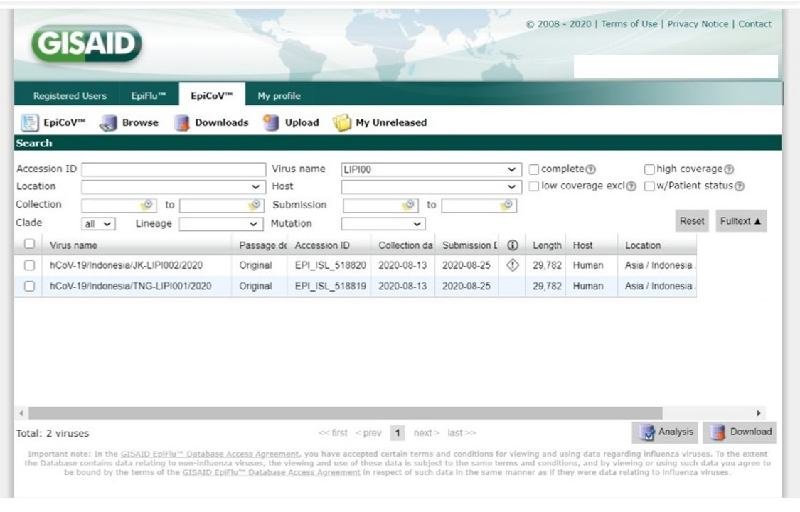The width and height of the screenshot is (800, 512).
Task: Click info diamond icon for JK-LIPI002 row
Action: click(512, 265)
